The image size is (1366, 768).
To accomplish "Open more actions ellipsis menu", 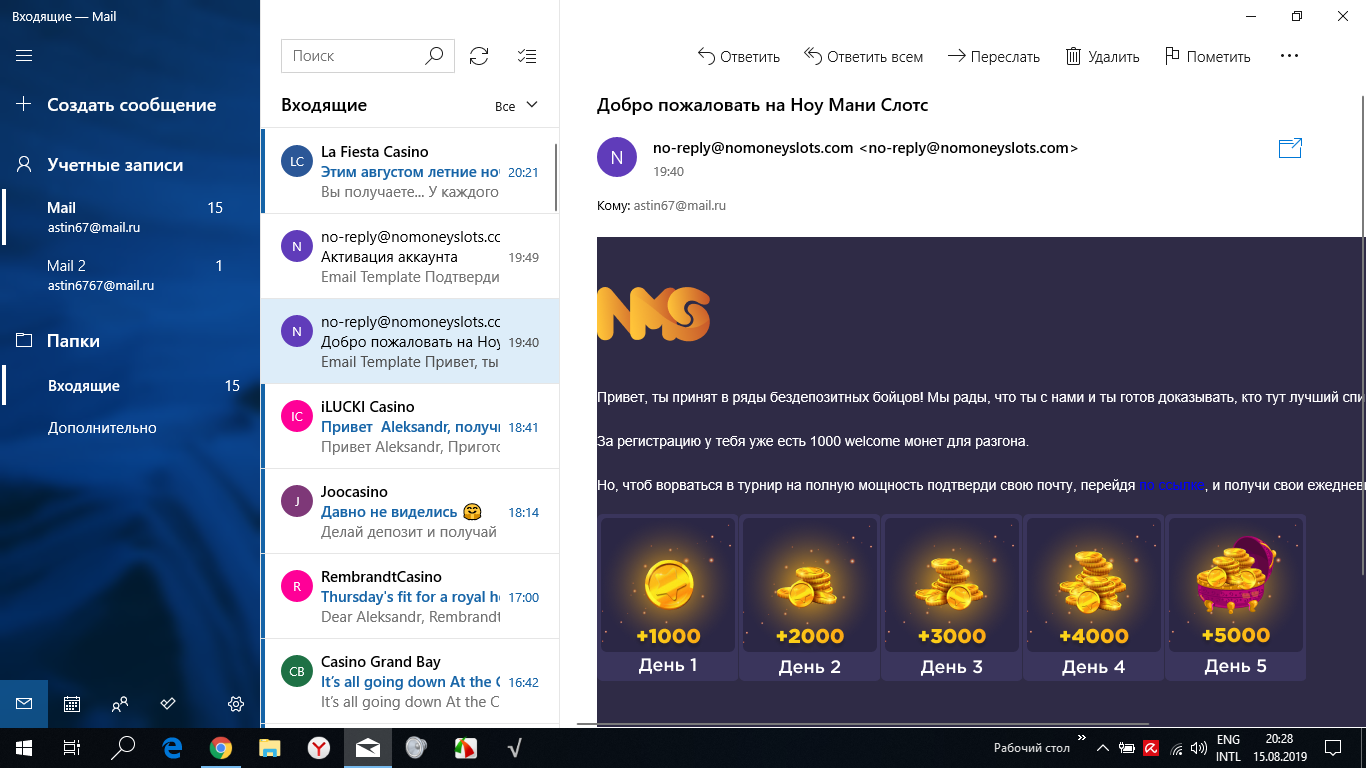I will [1290, 56].
